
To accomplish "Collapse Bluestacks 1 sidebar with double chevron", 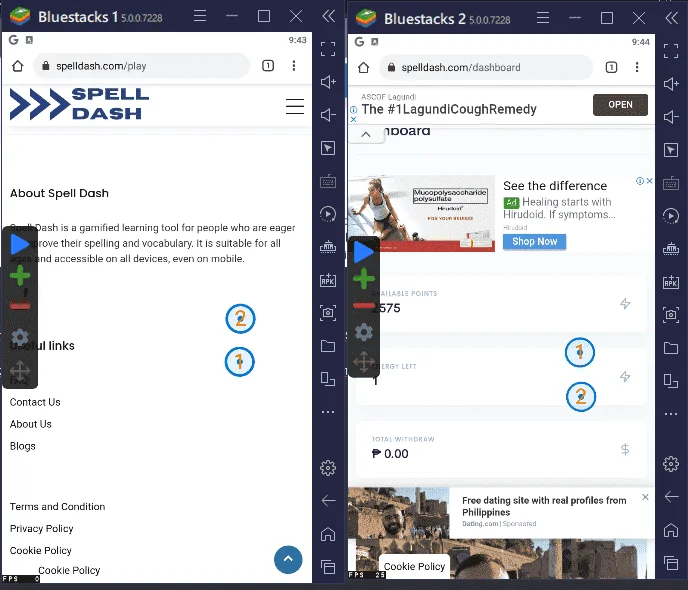I will [x=328, y=16].
